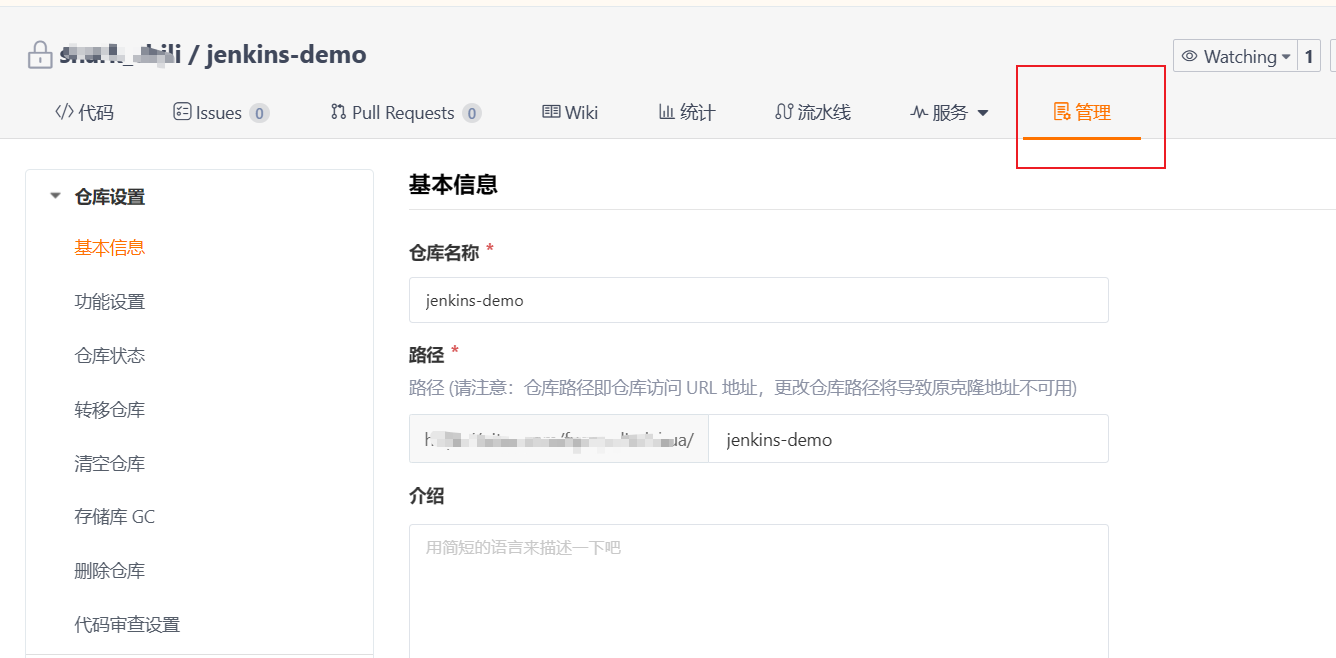Click 转移仓库 in the sidebar
The height and width of the screenshot is (658, 1336).
pyautogui.click(x=108, y=409)
